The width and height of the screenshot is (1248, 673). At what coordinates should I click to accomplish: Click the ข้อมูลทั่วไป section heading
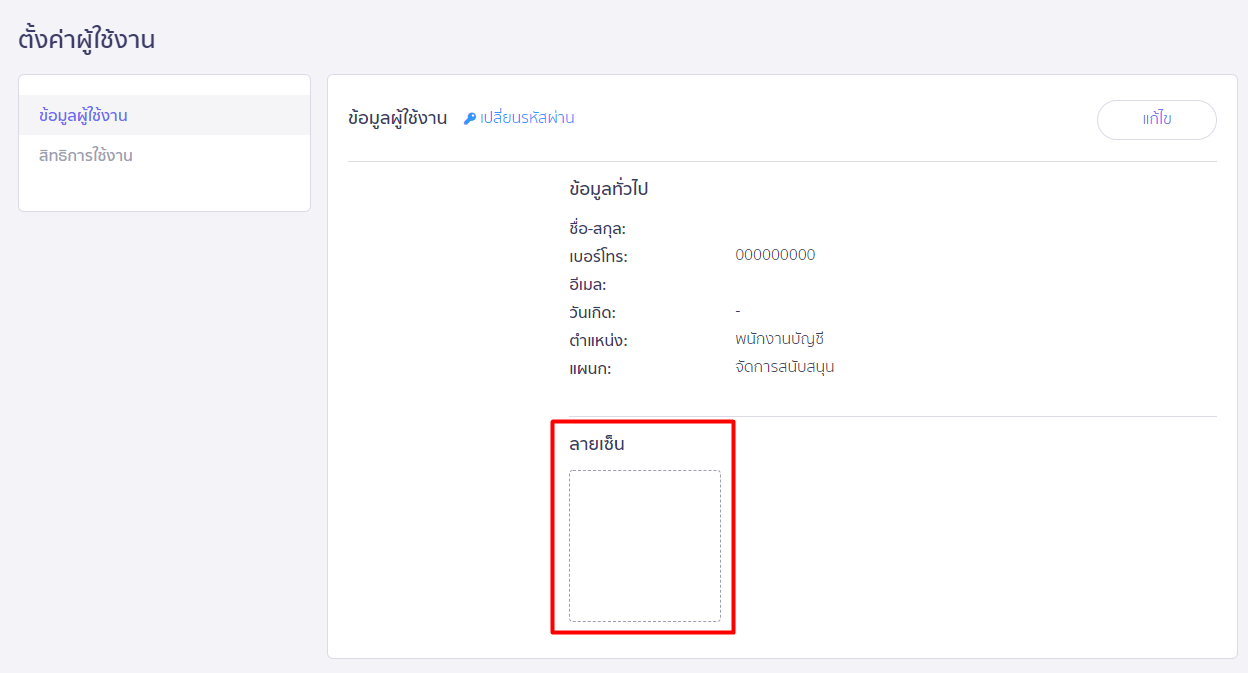tap(609, 189)
